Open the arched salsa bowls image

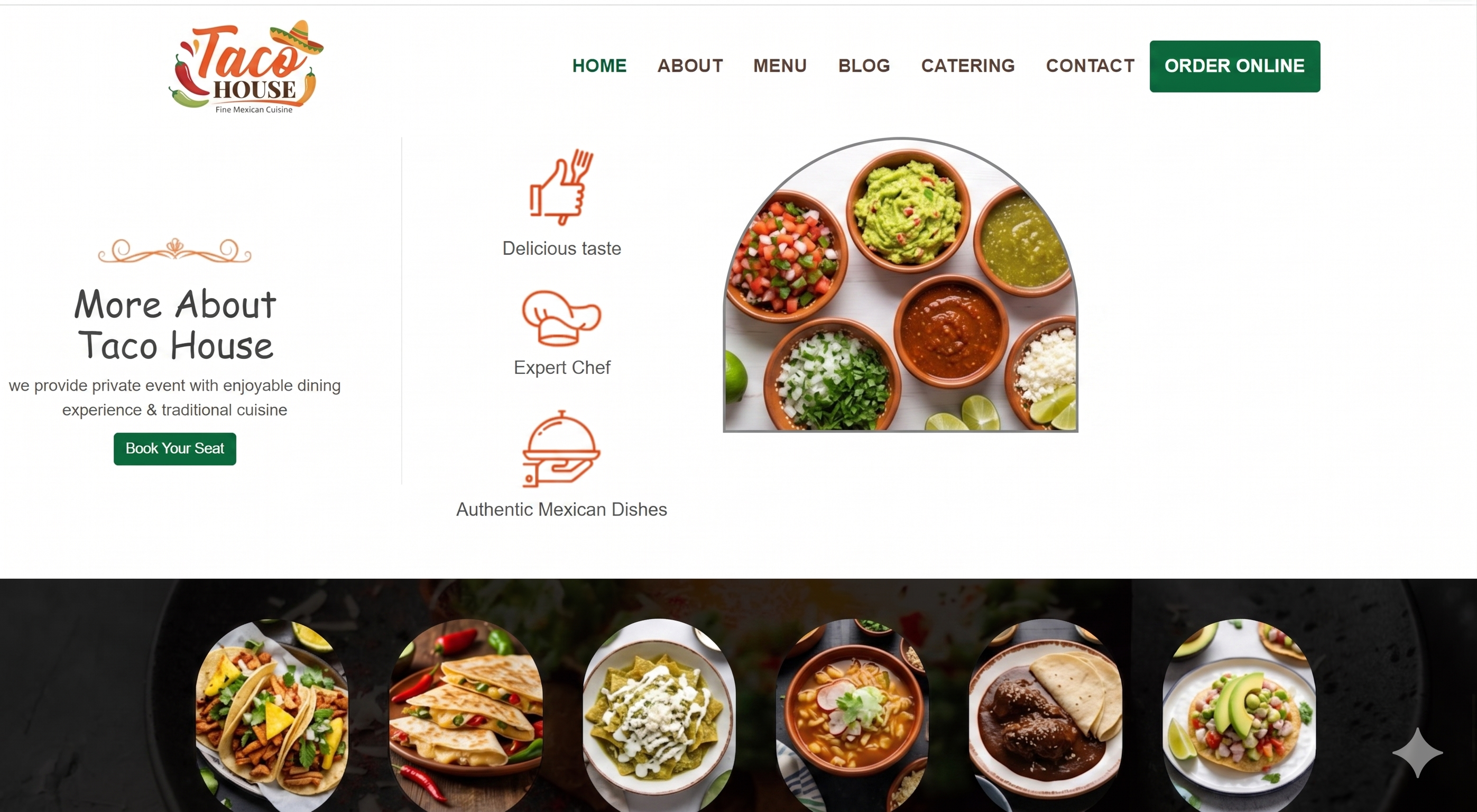tap(900, 284)
